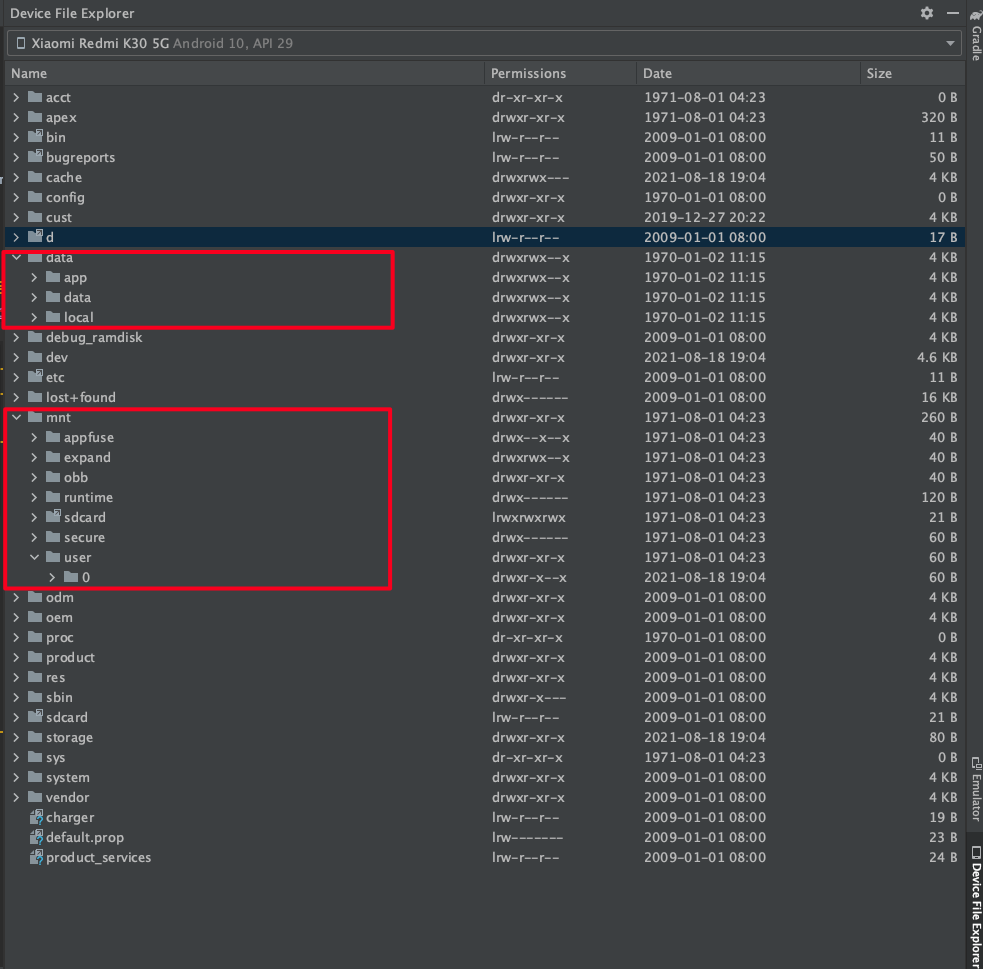Viewport: 983px width, 969px height.
Task: Select the bin symlink folder icon
Action: (x=36, y=137)
